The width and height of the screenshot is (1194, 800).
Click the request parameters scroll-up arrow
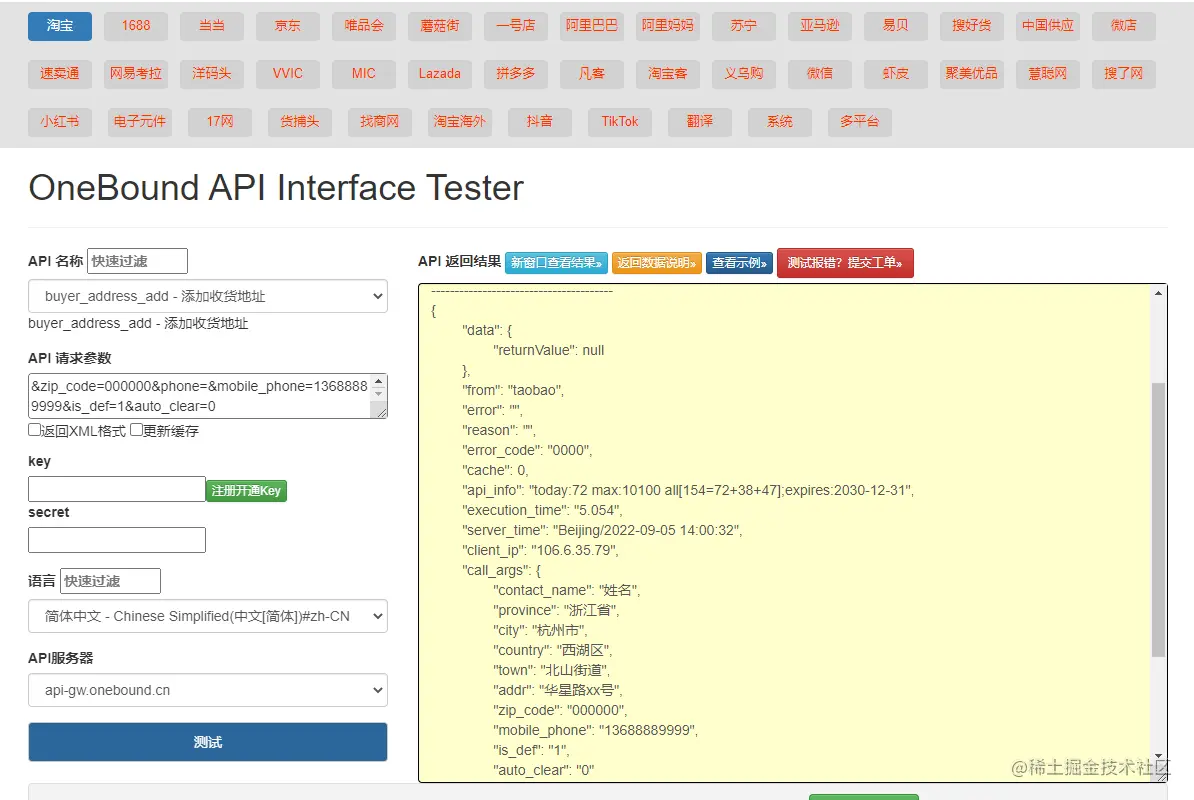378,381
